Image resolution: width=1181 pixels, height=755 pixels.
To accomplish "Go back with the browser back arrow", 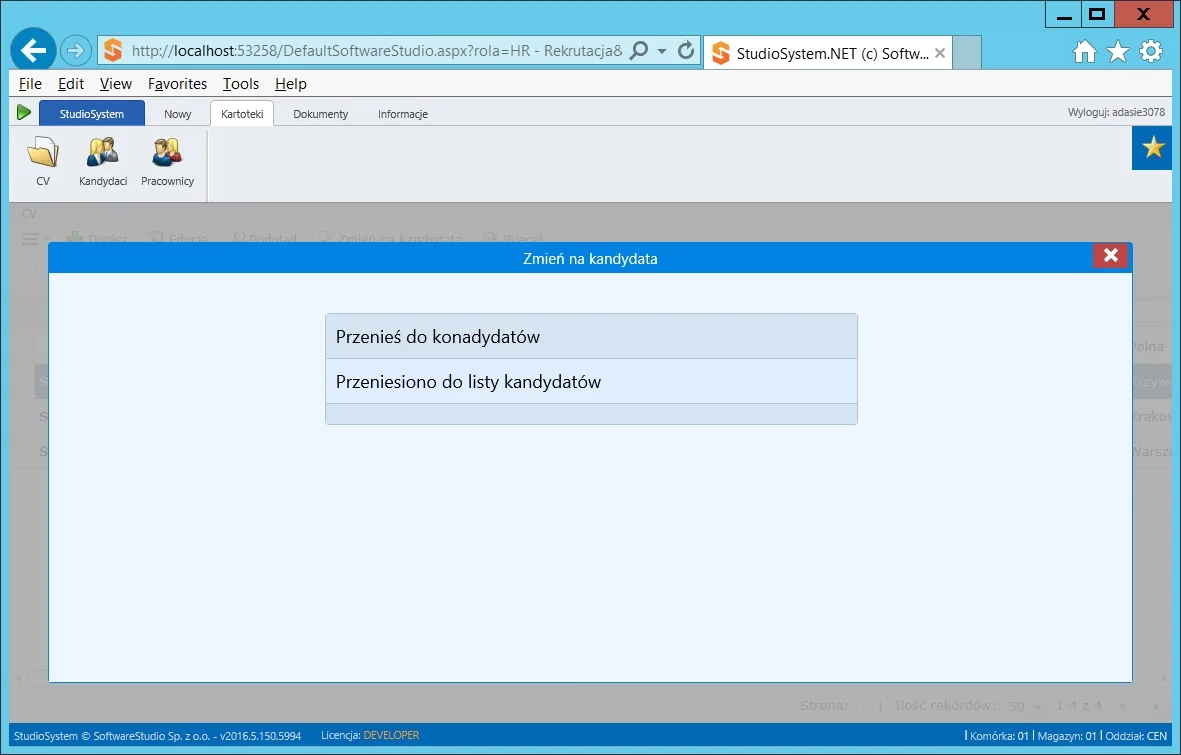I will tap(33, 50).
